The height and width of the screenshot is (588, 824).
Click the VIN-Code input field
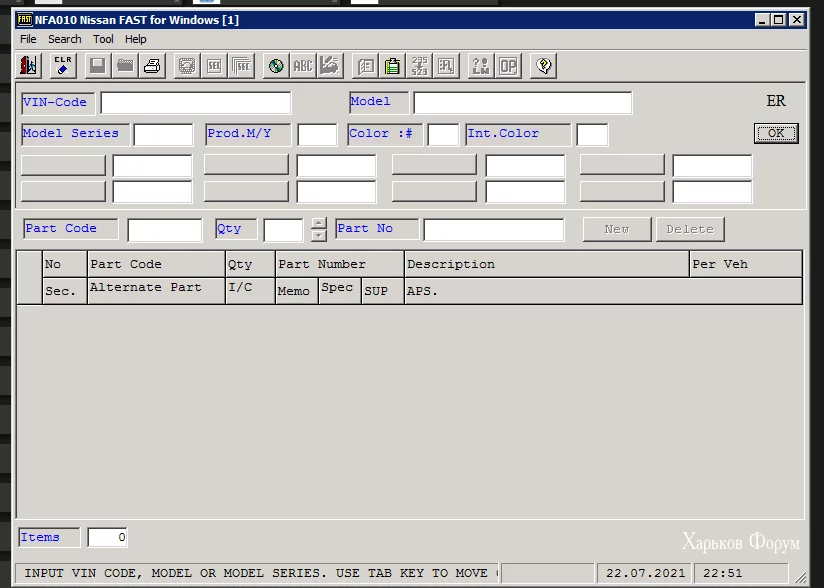(195, 103)
